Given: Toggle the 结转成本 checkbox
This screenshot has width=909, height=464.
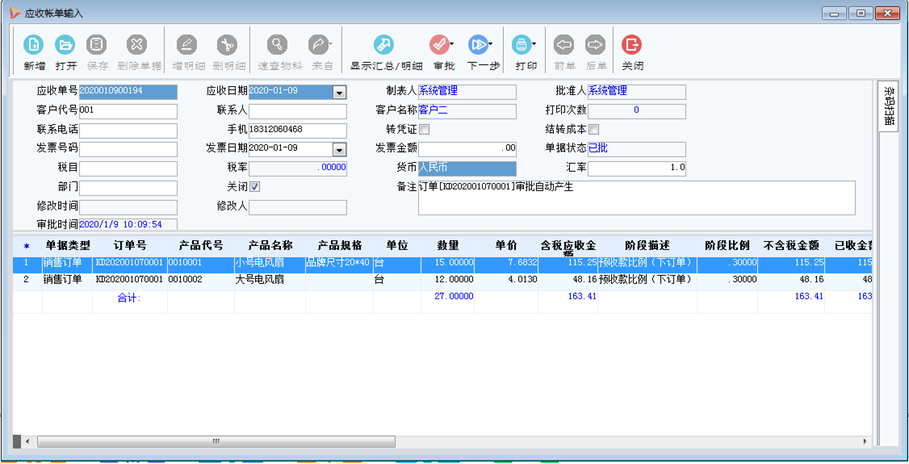Looking at the screenshot, I should 594,129.
